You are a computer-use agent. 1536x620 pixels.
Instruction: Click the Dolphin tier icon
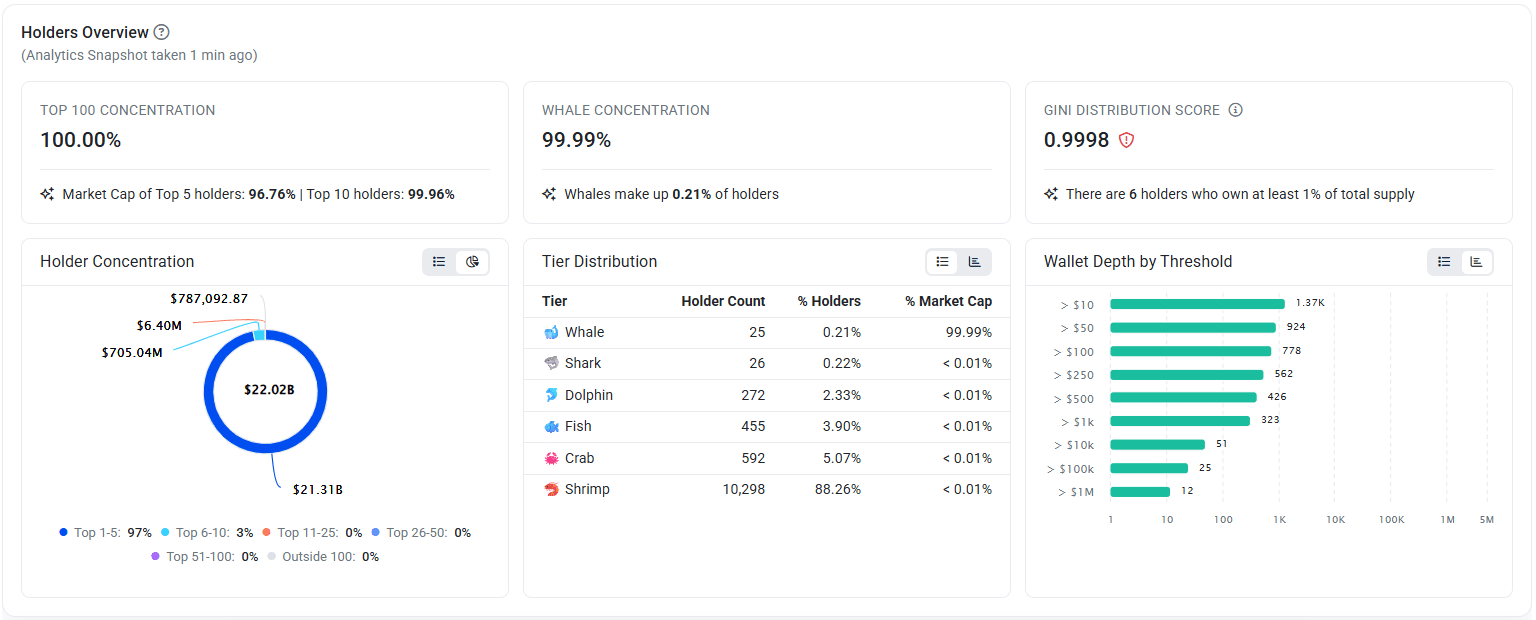pos(551,395)
